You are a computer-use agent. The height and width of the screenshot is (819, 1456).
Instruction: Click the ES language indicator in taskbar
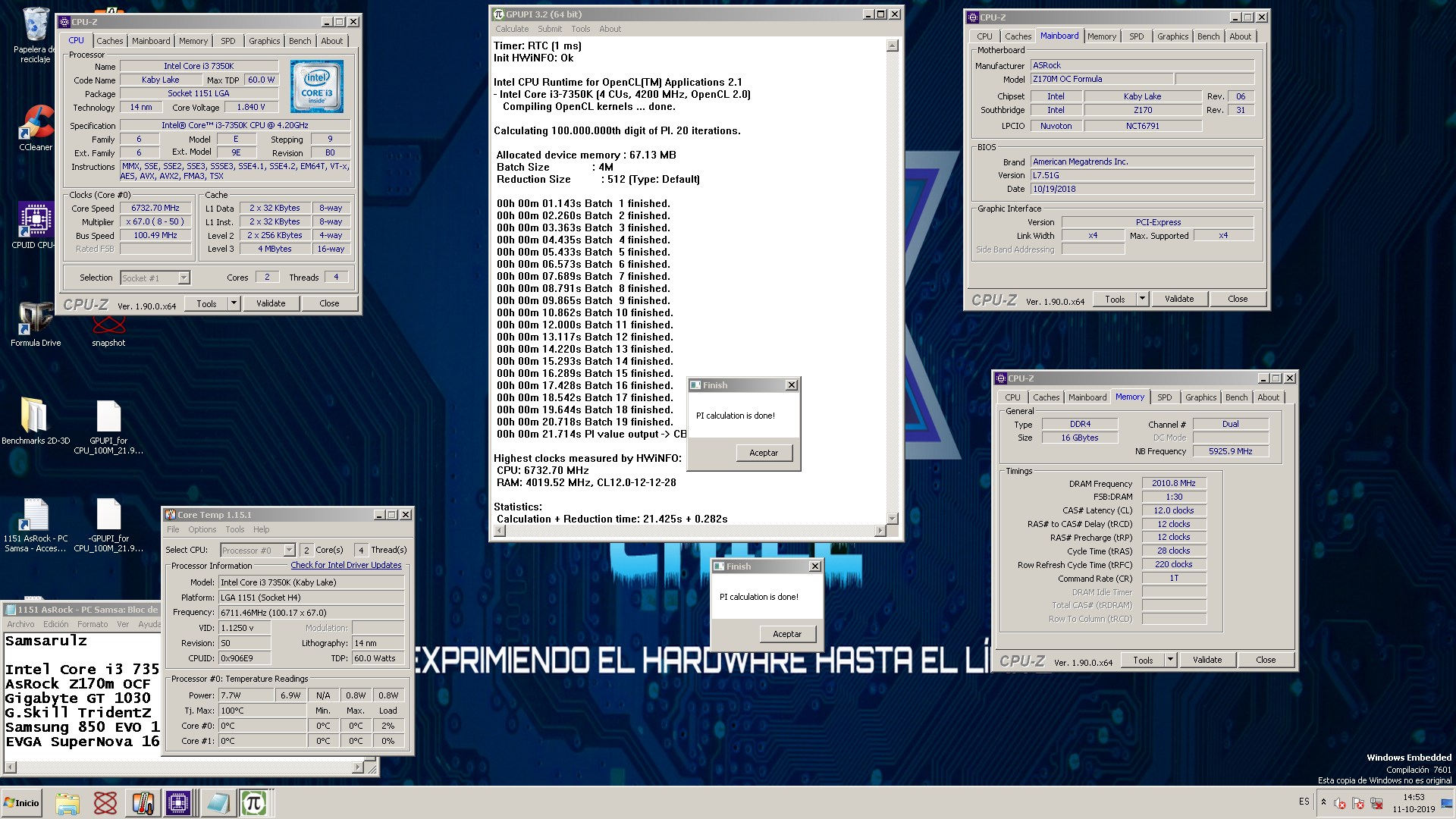(1304, 802)
